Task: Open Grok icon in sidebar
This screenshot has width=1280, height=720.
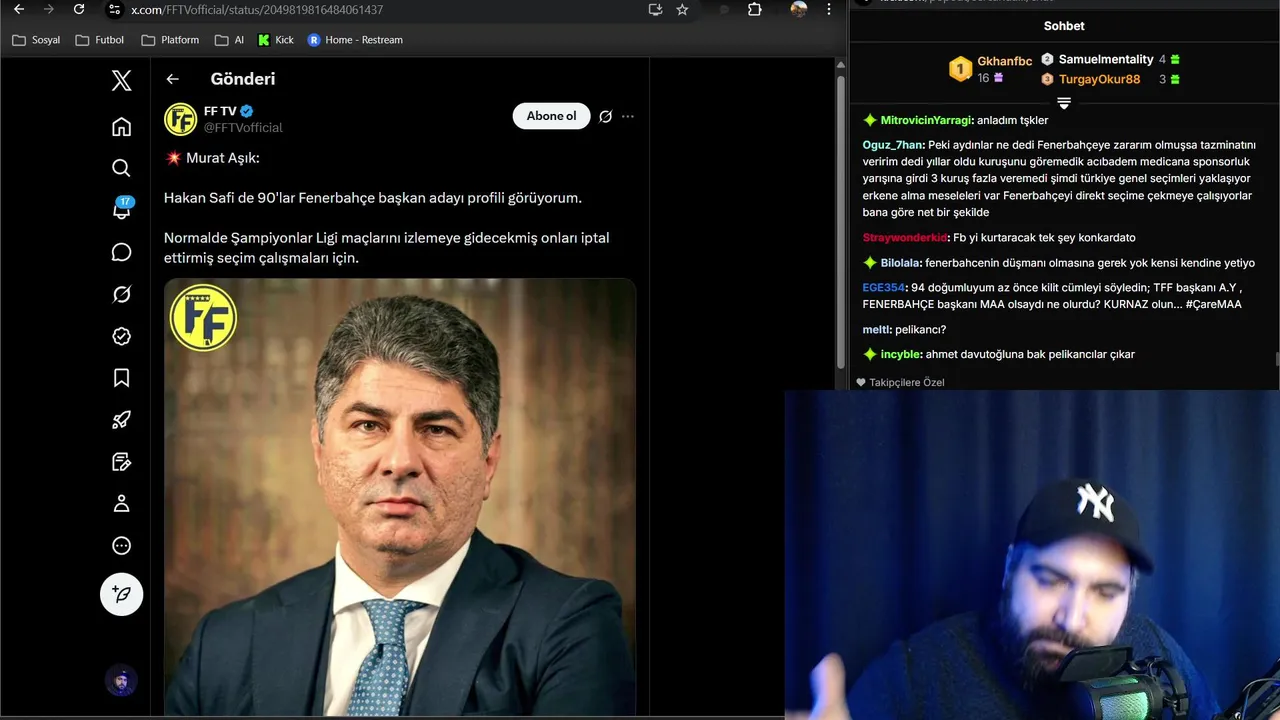Action: [121, 294]
